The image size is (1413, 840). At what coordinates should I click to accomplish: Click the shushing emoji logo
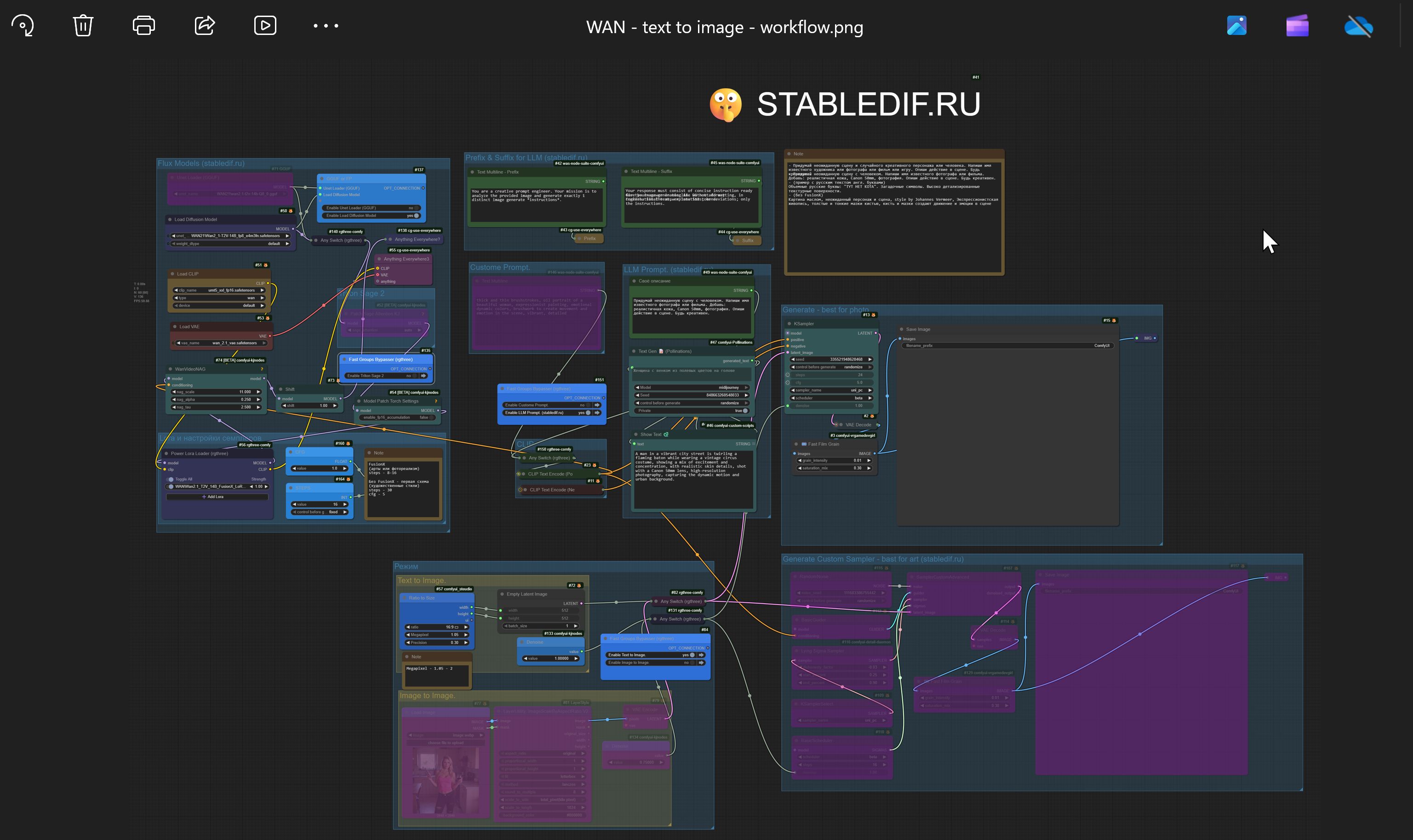click(x=725, y=105)
